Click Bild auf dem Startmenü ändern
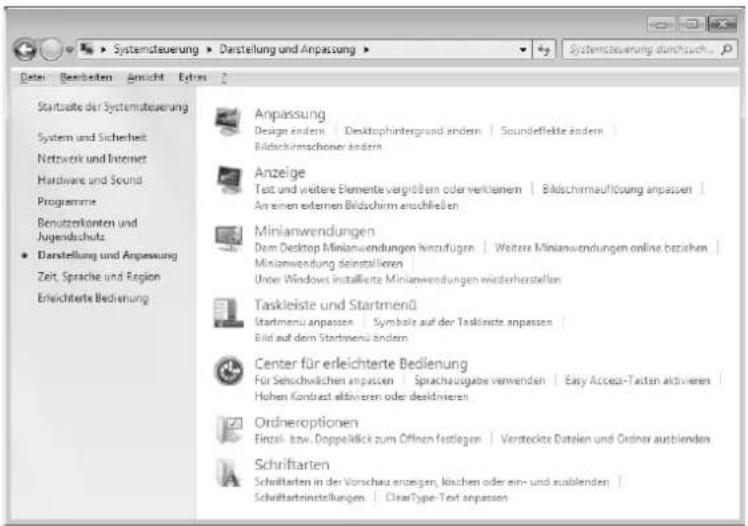 [x=331, y=338]
